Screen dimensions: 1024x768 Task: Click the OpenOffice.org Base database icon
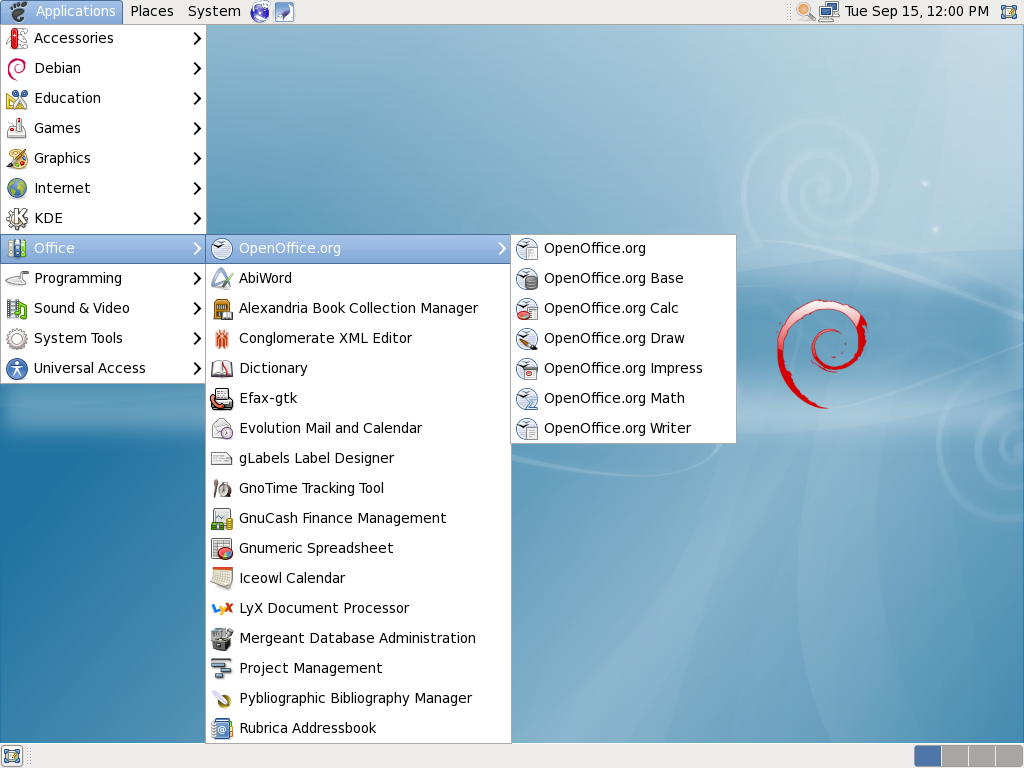click(527, 278)
